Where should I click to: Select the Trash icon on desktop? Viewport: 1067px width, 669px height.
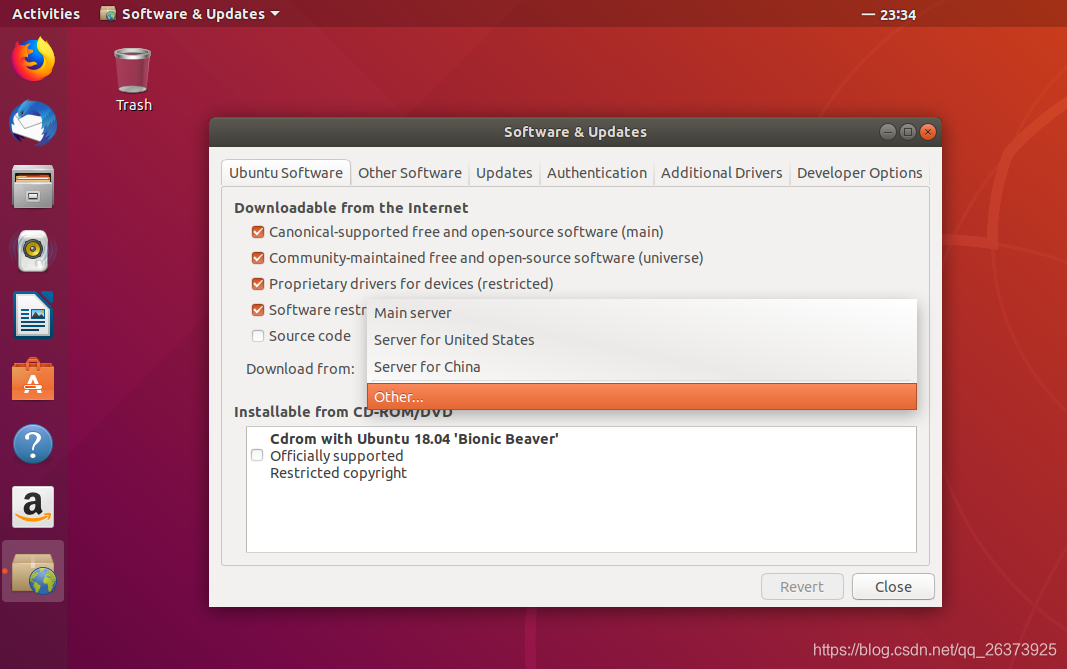pyautogui.click(x=133, y=80)
